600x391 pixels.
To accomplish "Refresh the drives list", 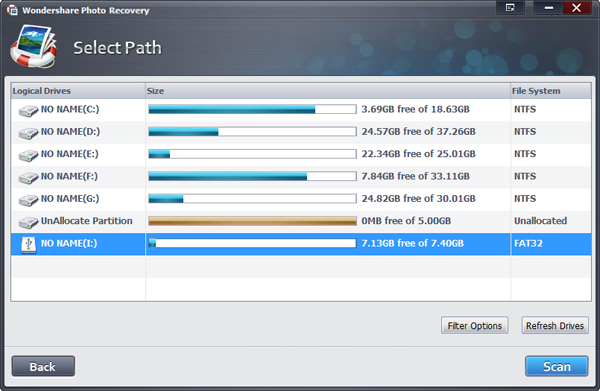I will [x=555, y=325].
